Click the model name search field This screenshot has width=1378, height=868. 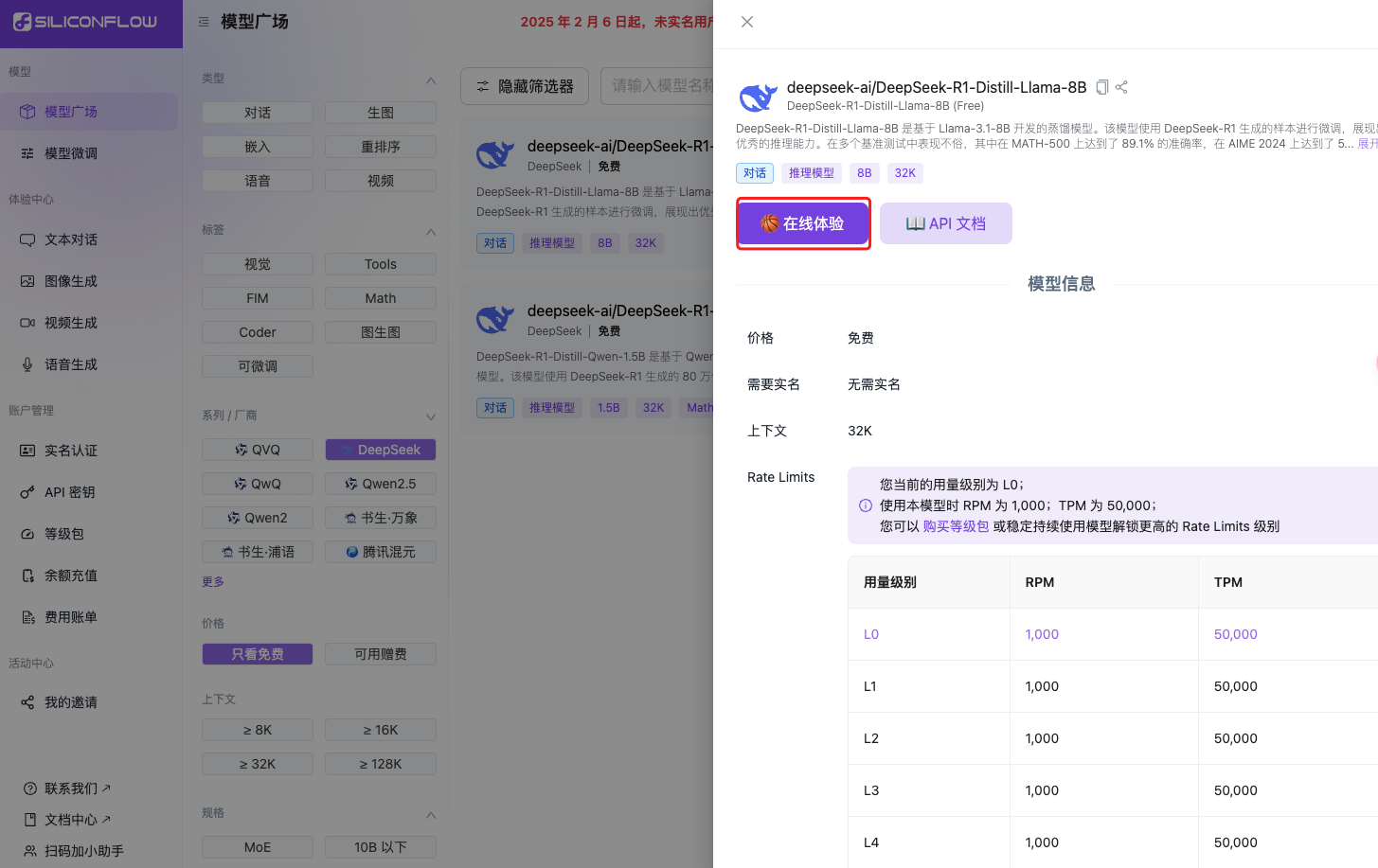click(658, 86)
